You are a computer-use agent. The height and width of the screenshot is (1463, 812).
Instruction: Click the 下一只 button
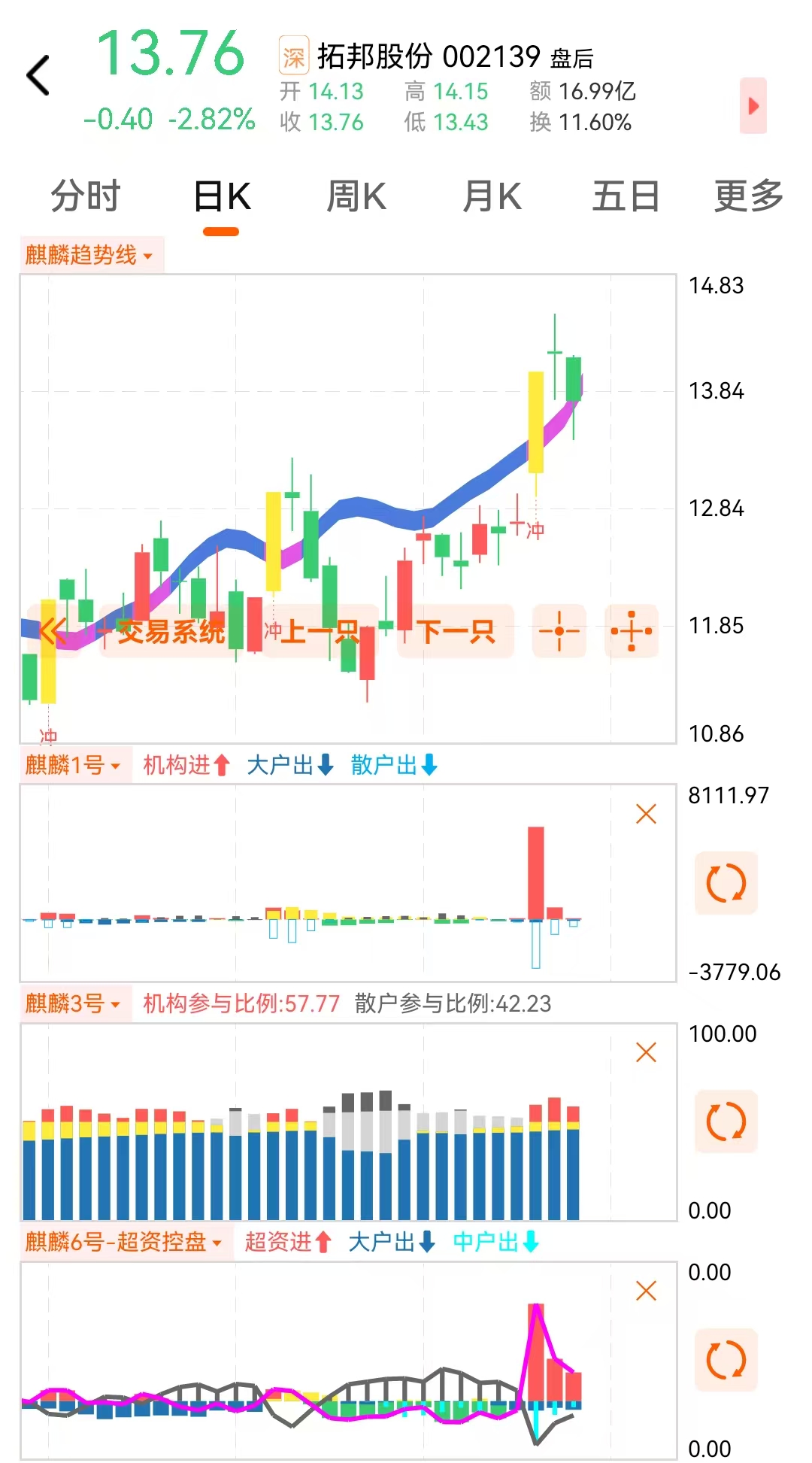(456, 631)
